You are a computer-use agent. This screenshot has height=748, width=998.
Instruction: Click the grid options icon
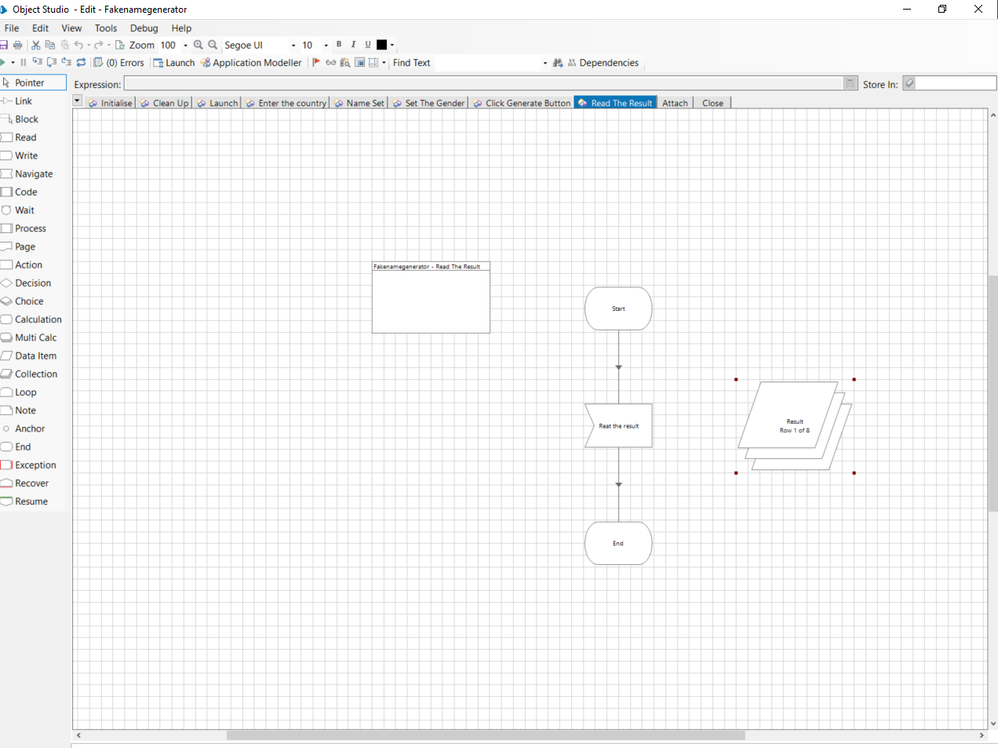(374, 62)
